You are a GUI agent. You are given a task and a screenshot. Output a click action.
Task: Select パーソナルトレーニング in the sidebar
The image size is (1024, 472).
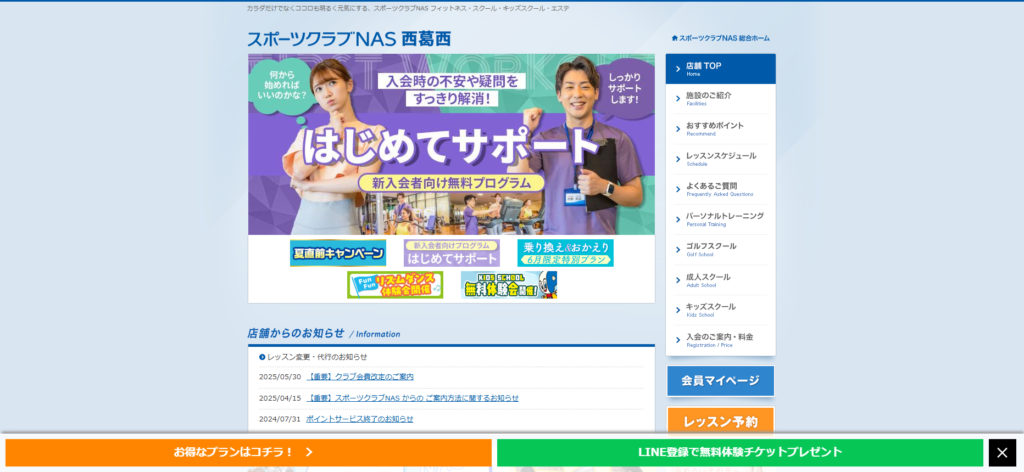click(720, 219)
